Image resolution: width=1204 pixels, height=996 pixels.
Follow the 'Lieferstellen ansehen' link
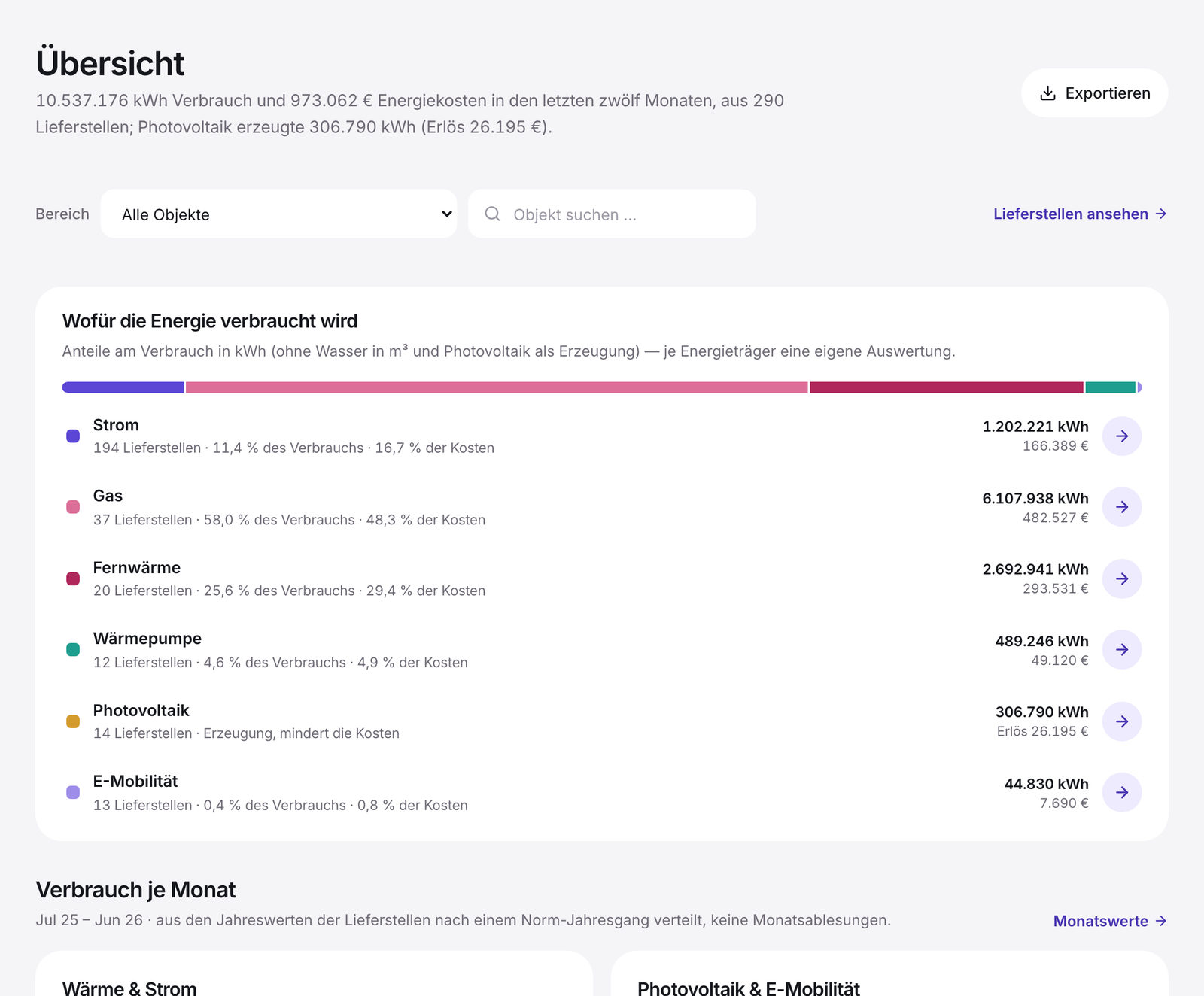point(1080,214)
